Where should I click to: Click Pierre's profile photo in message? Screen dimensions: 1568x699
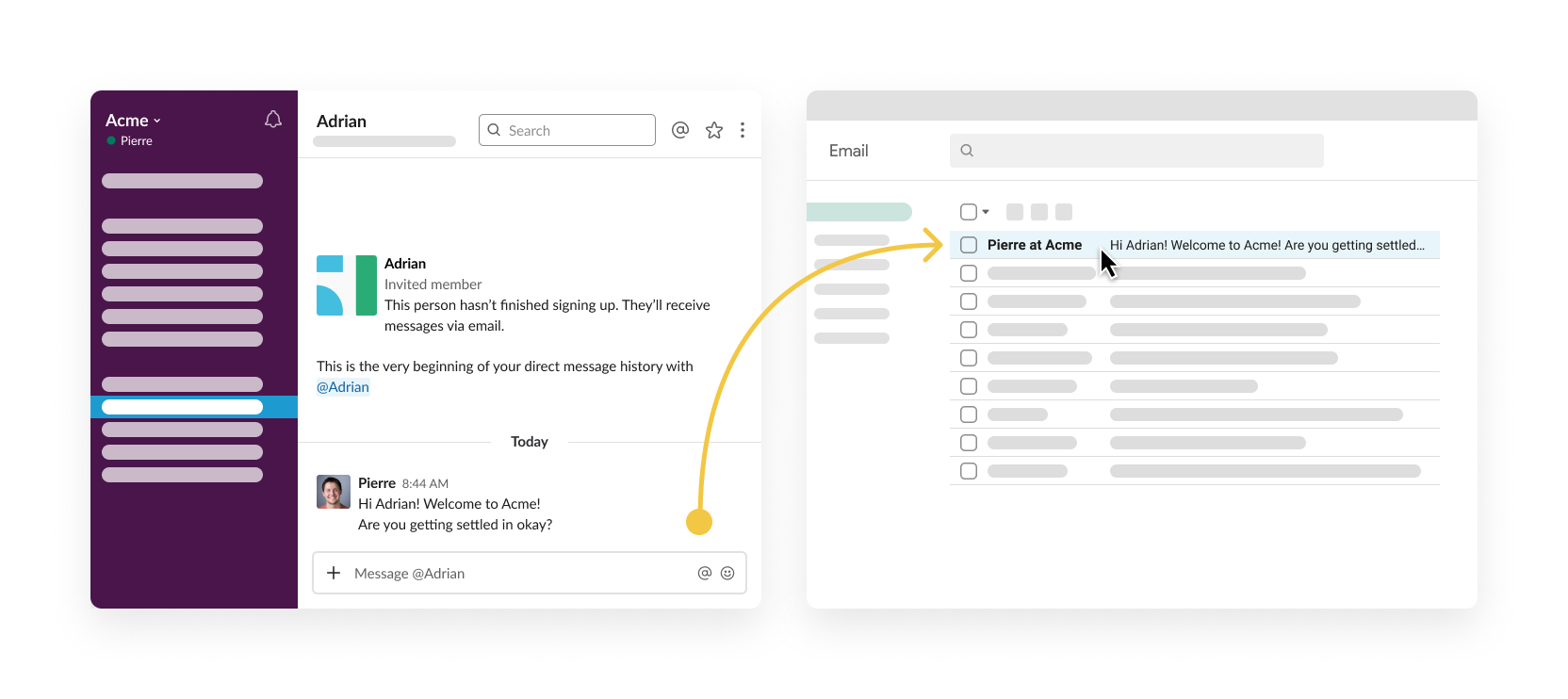pos(334,492)
